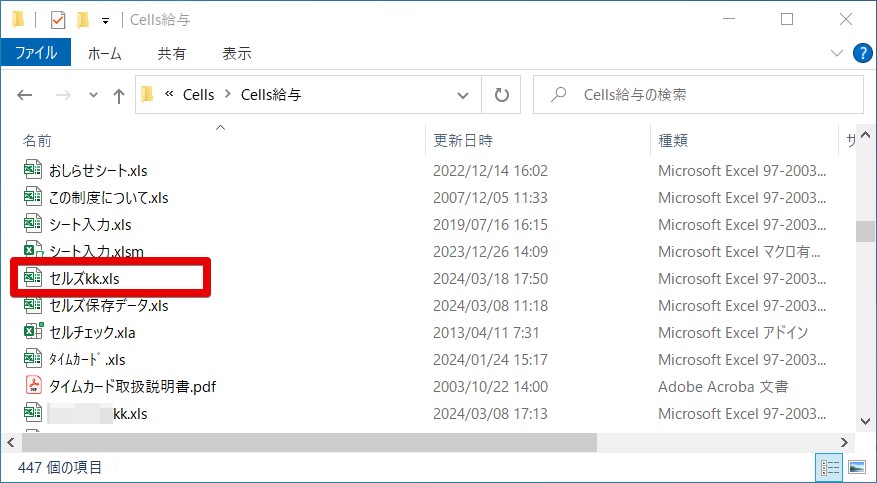Screen dimensions: 877x483
Task: Open the Customize Quick Access Toolbar dropdown
Action: point(105,21)
